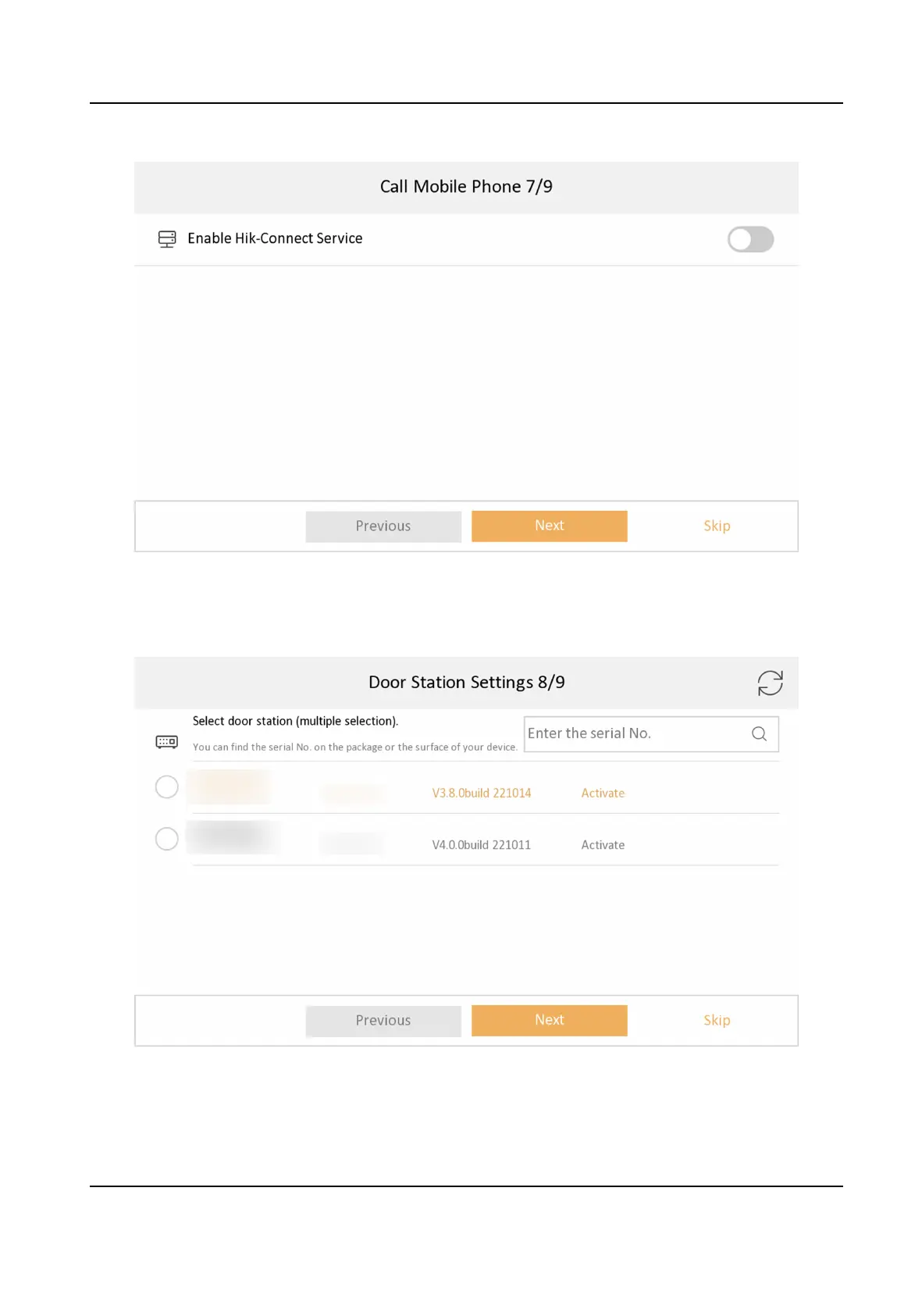The width and height of the screenshot is (922, 1316).
Task: Click Next on Call Mobile Phone page
Action: (549, 526)
